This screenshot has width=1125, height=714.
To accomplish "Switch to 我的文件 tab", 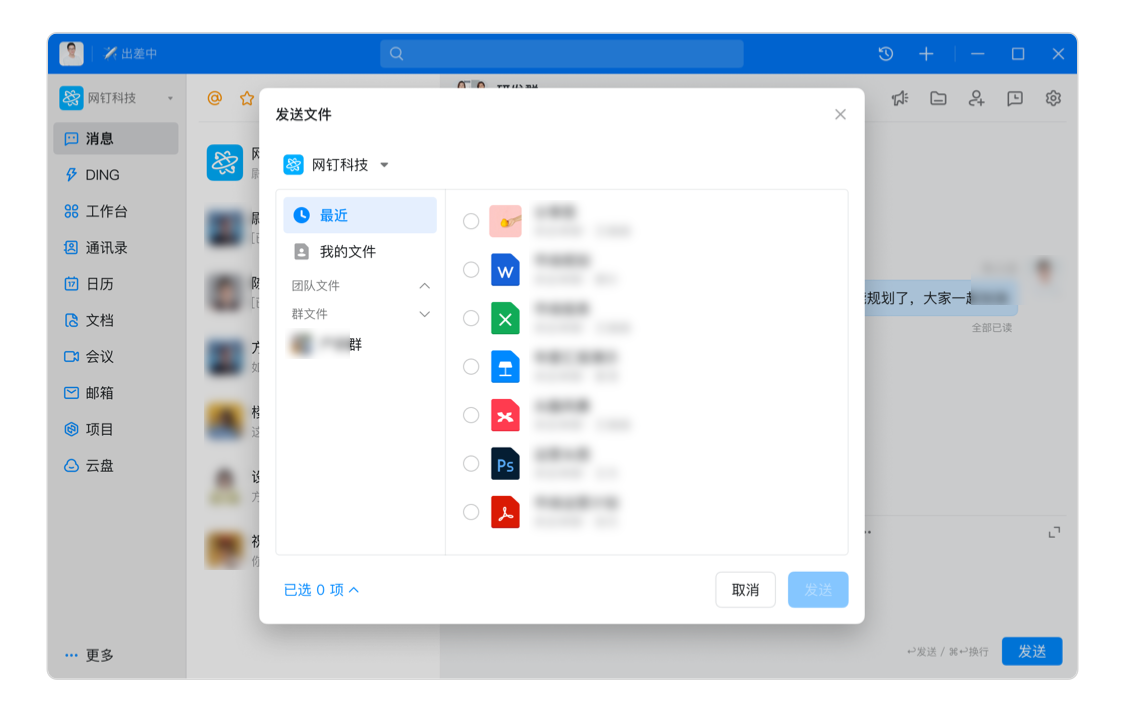I will 347,252.
